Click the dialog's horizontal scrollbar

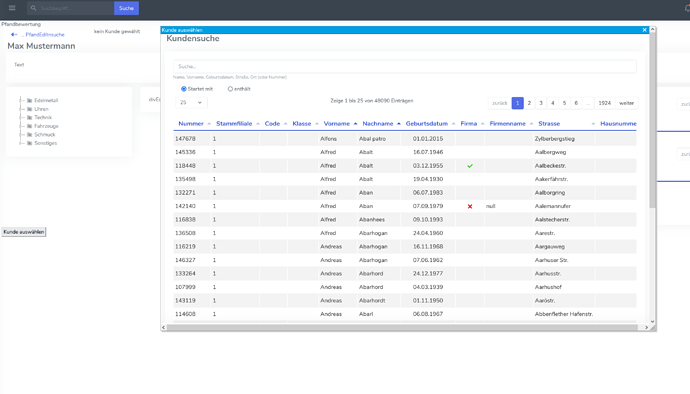[402, 327]
